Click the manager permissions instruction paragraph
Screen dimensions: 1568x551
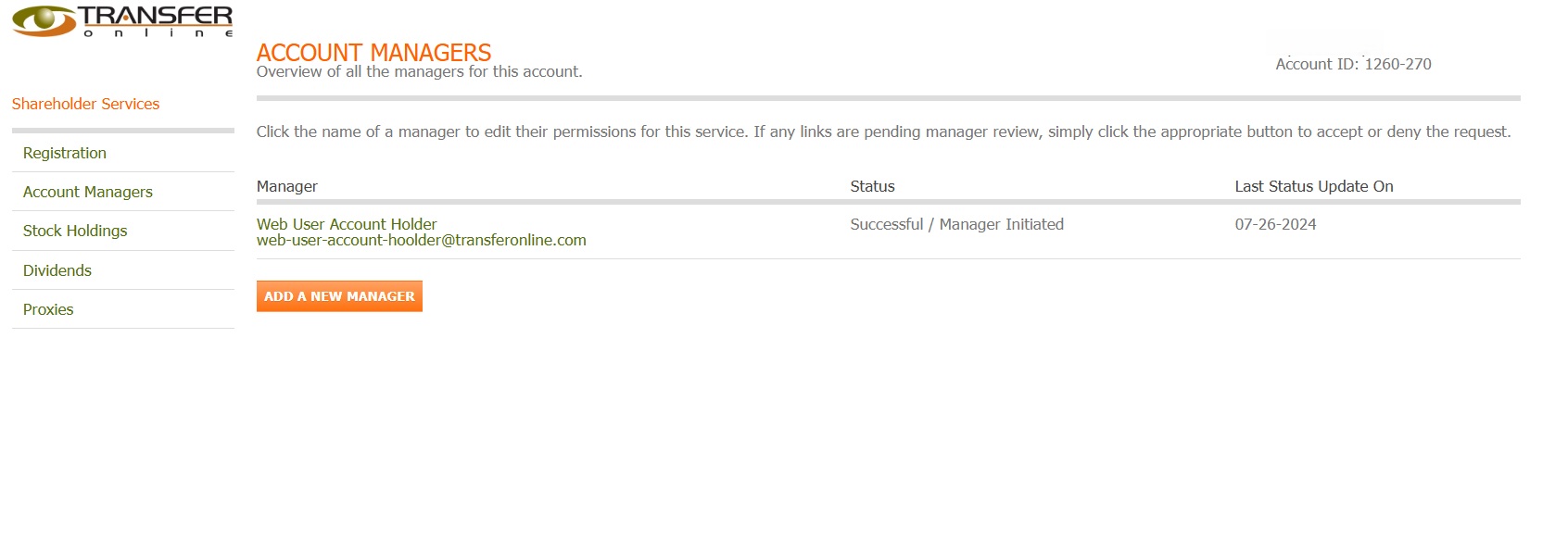[882, 131]
